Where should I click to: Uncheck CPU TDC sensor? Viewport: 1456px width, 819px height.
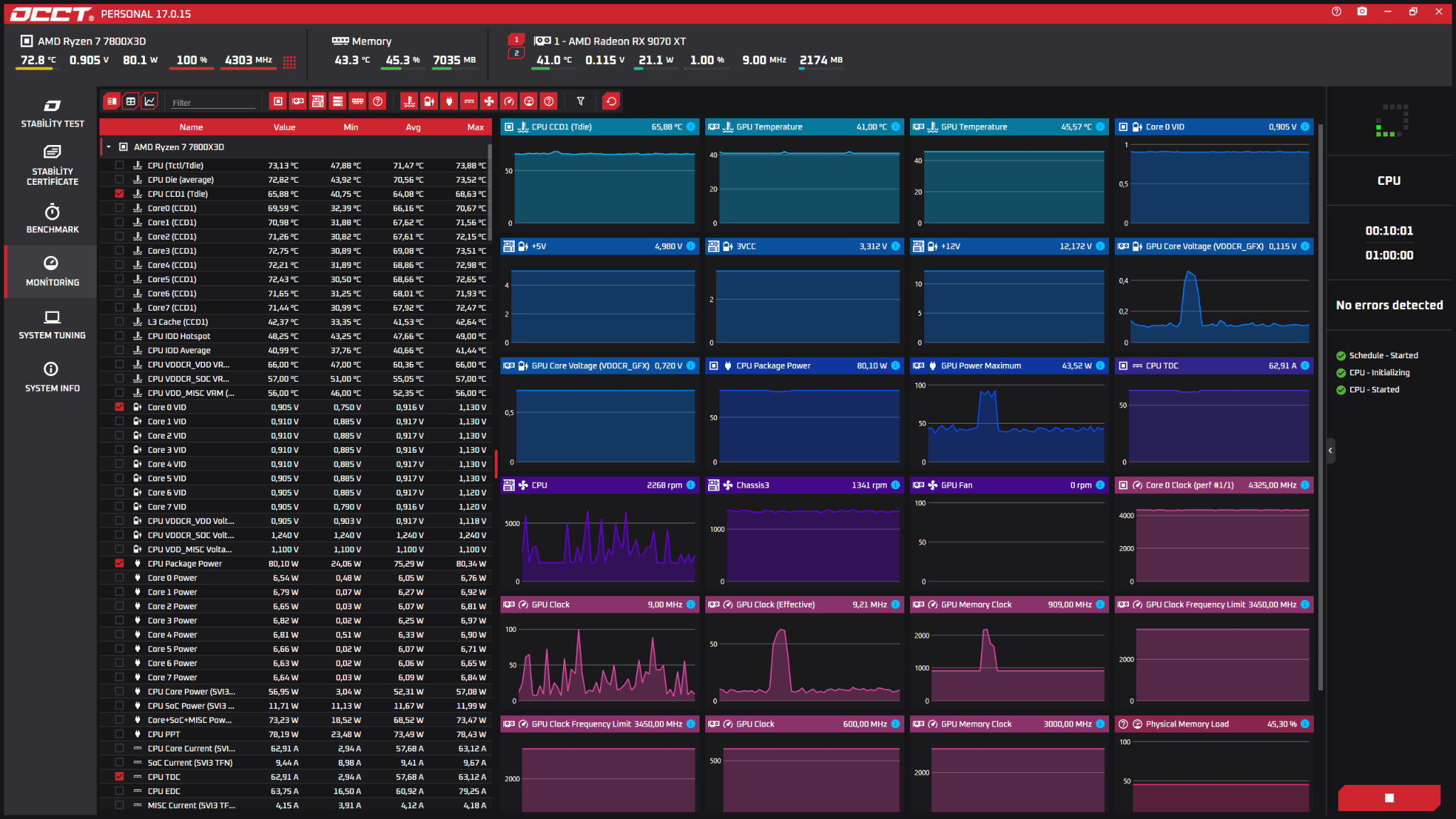(119, 777)
